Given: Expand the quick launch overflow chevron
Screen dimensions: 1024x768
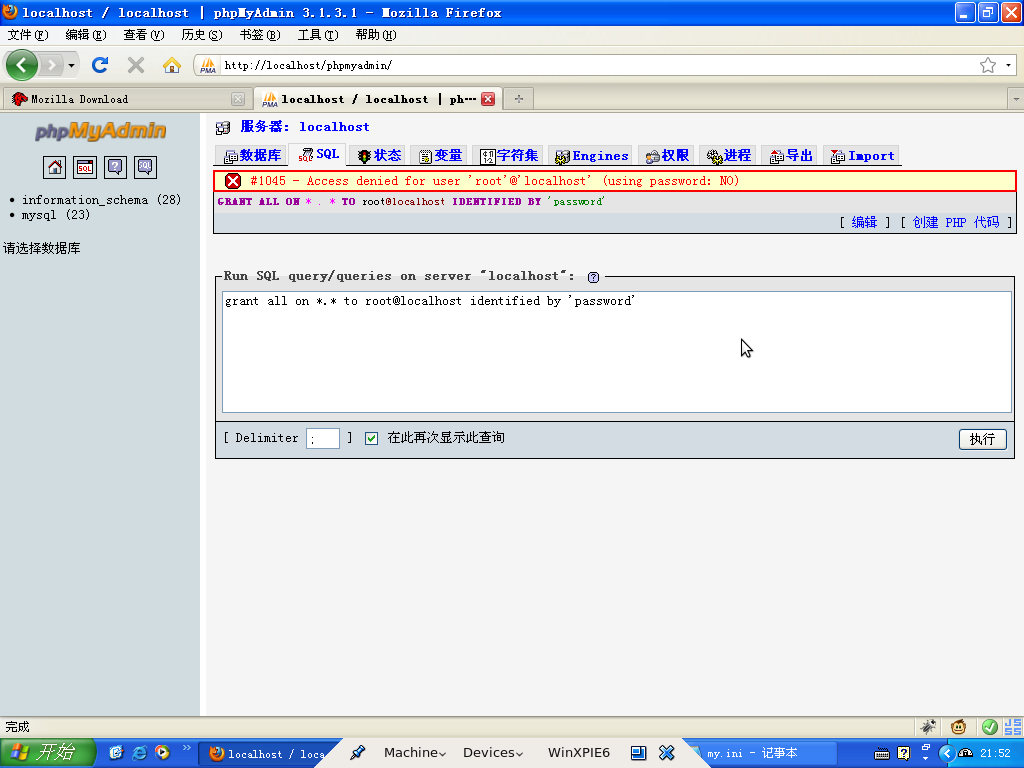Looking at the screenshot, I should point(187,748).
